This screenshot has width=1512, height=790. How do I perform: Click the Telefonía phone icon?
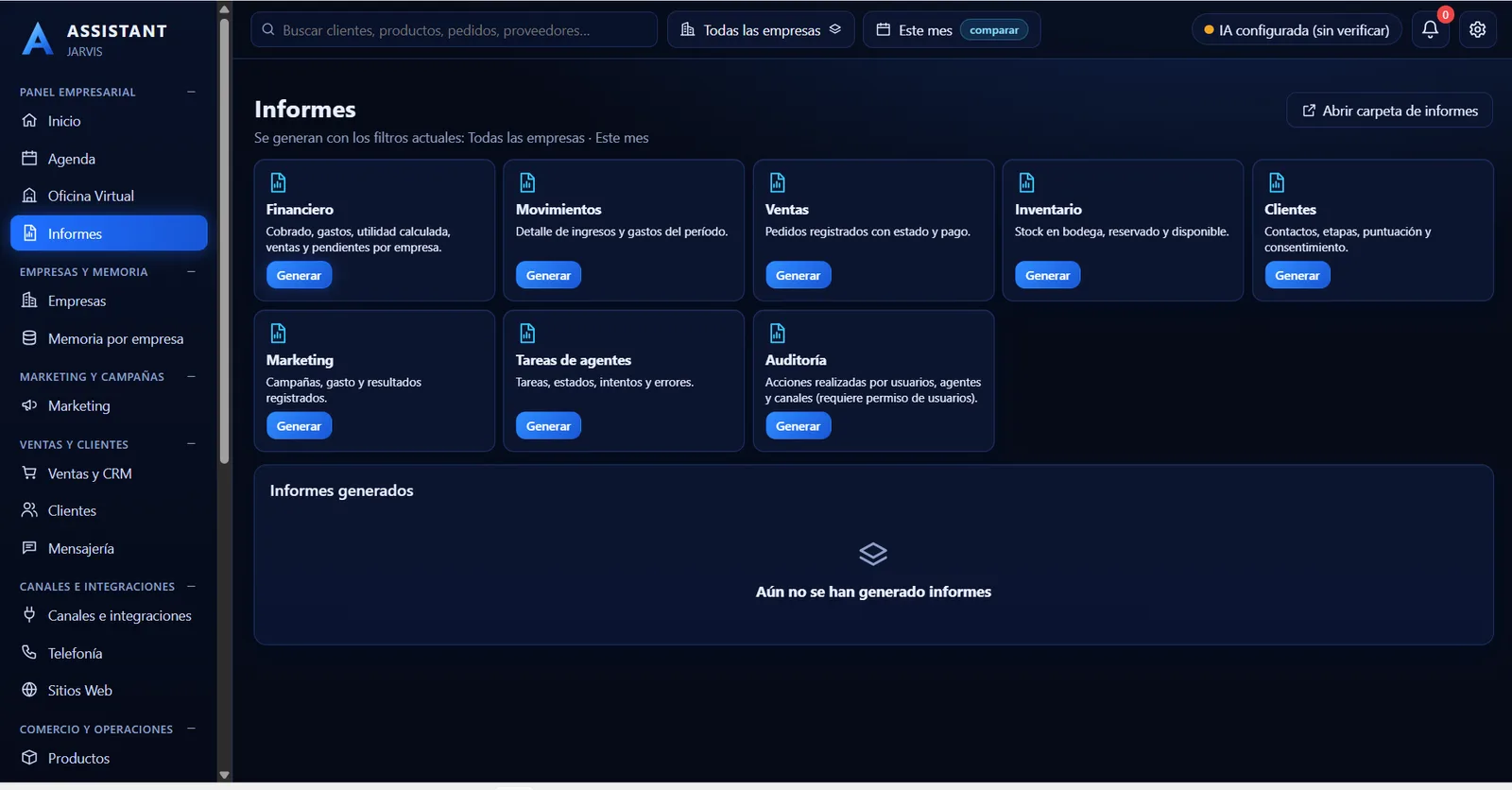click(29, 652)
